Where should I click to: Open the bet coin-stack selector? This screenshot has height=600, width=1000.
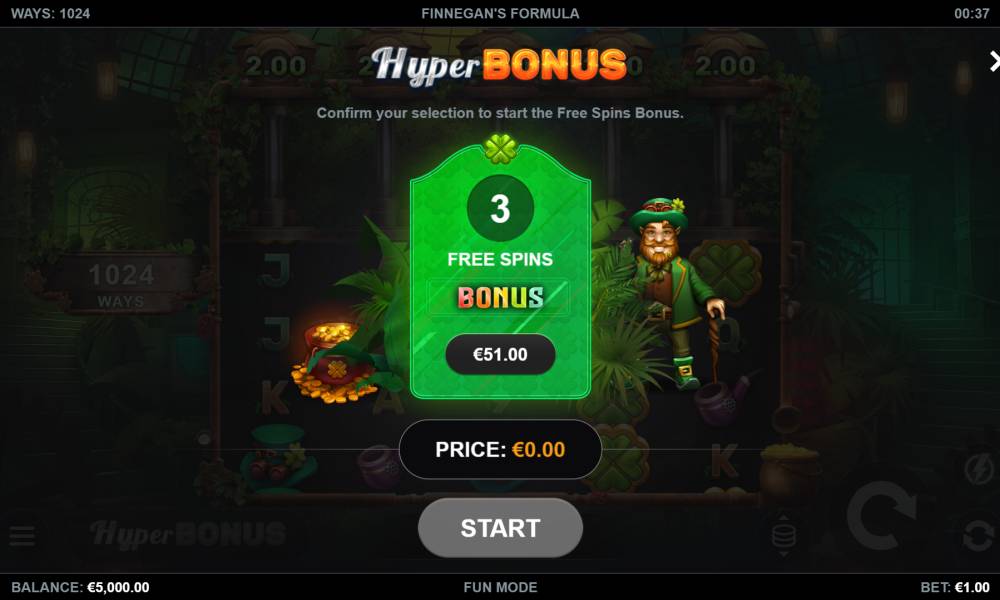784,535
